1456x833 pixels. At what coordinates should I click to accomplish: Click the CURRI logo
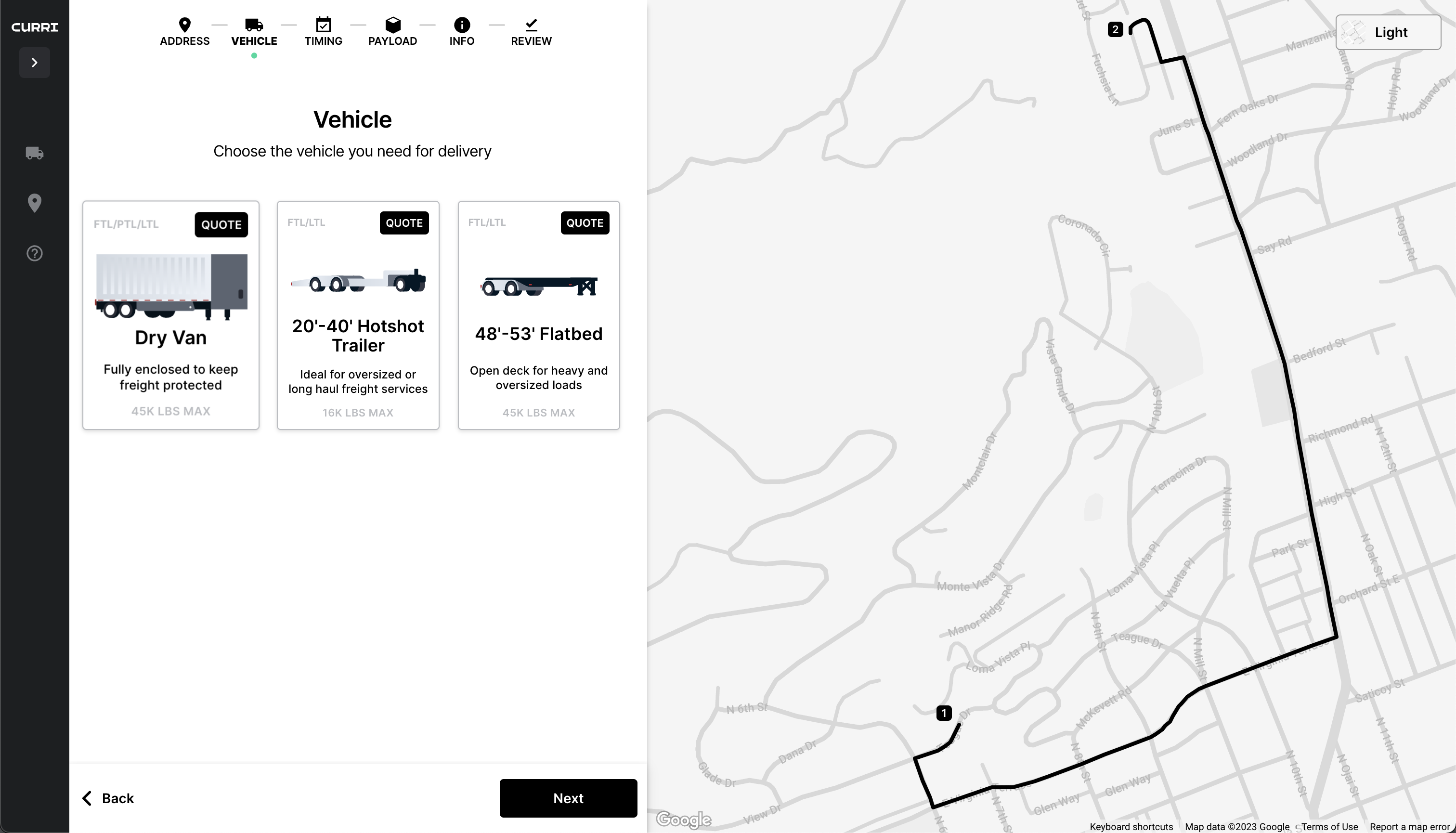point(34,27)
